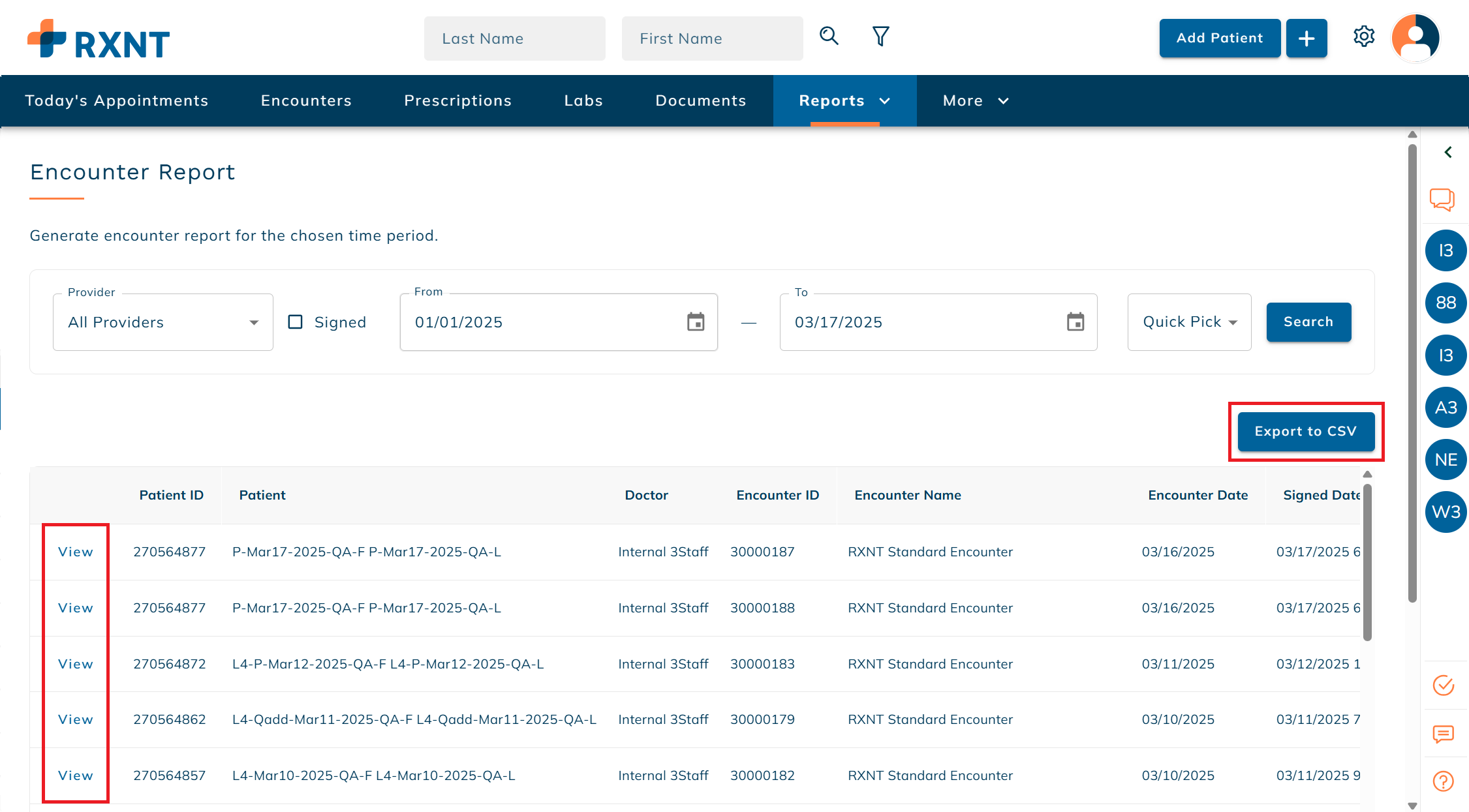Click the table vertical scrollbar thumb

pyautogui.click(x=1367, y=562)
